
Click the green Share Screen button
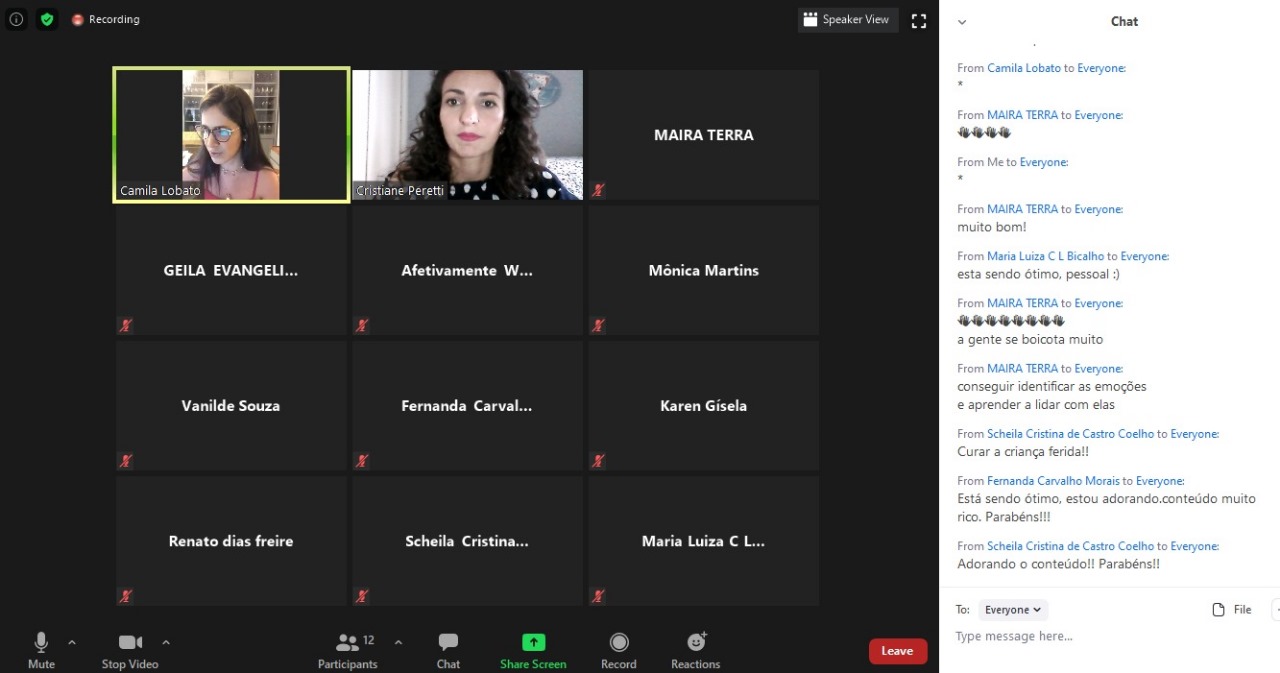point(533,649)
